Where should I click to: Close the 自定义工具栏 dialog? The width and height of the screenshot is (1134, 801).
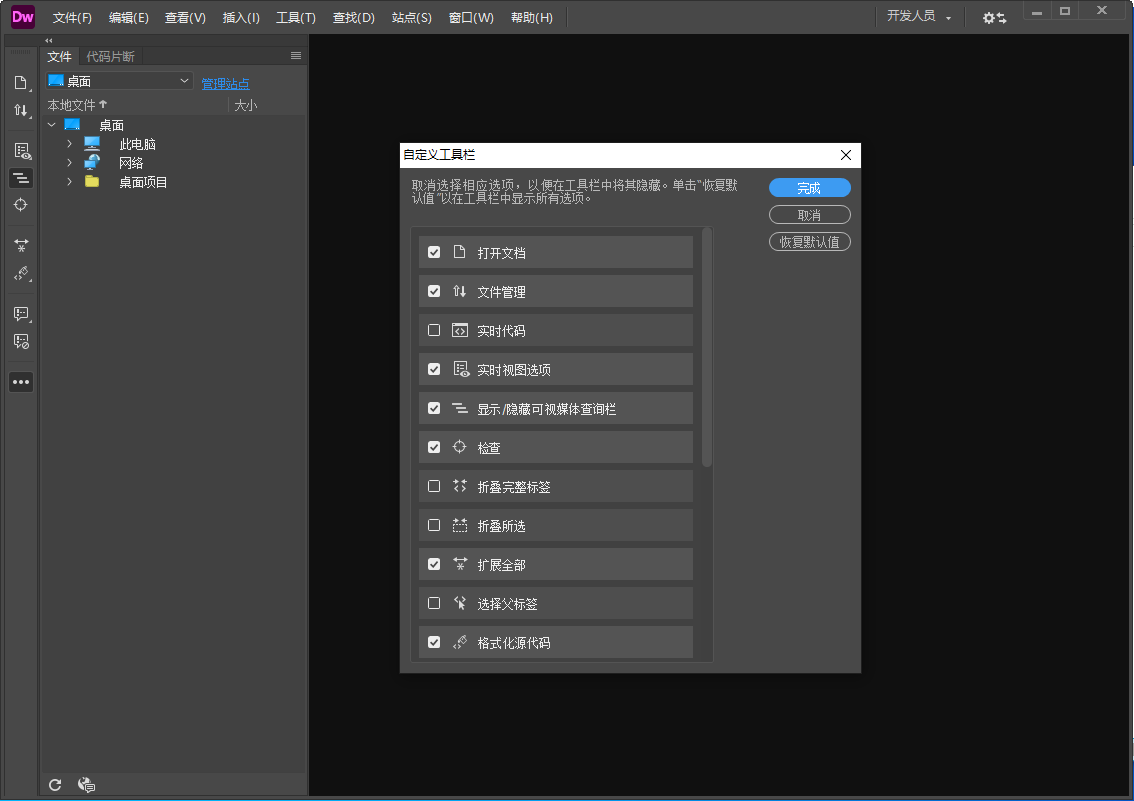point(845,155)
